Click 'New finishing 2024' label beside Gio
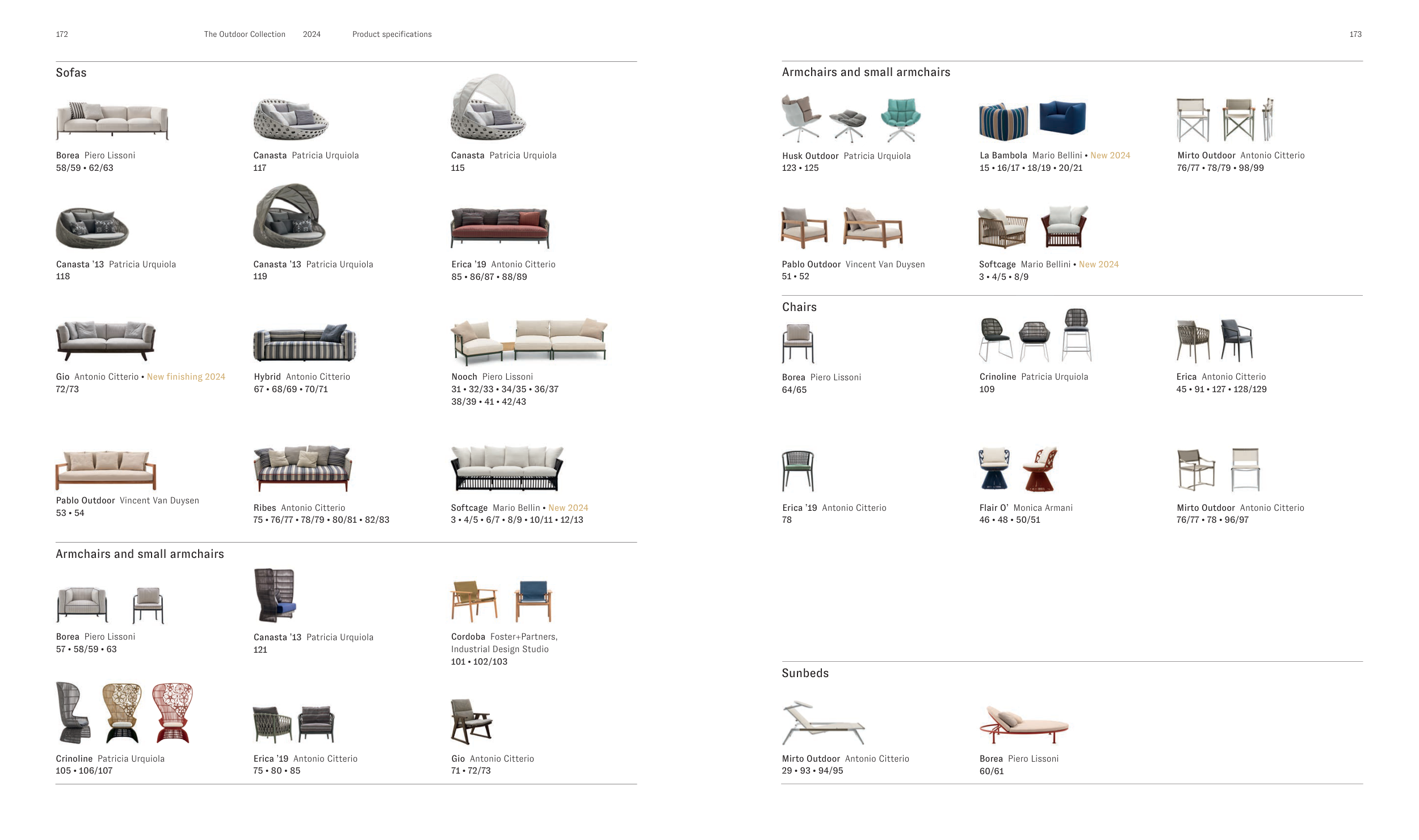This screenshot has width=1419, height=840. pos(186,377)
